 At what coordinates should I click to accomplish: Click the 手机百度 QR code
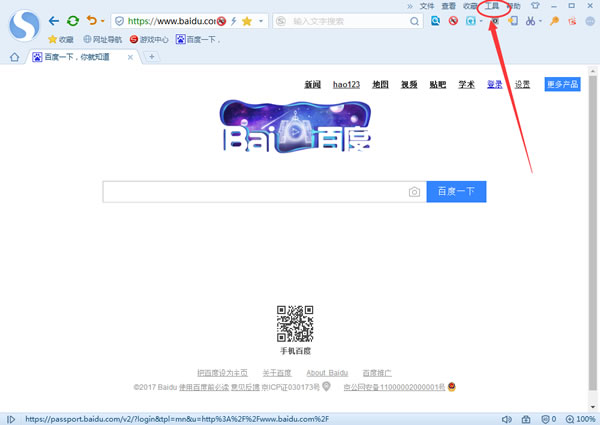coord(295,324)
